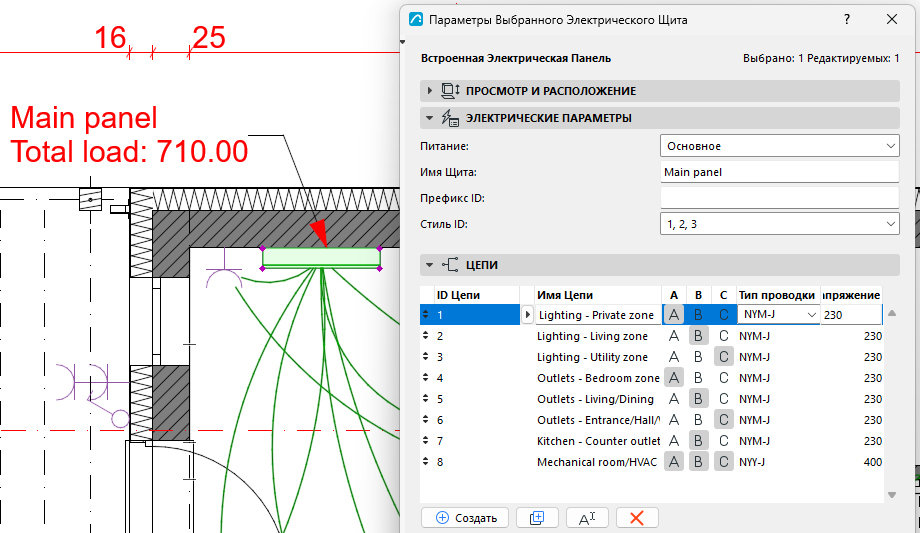
Task: Click the reorder handle for circuit 5
Action: coord(425,399)
